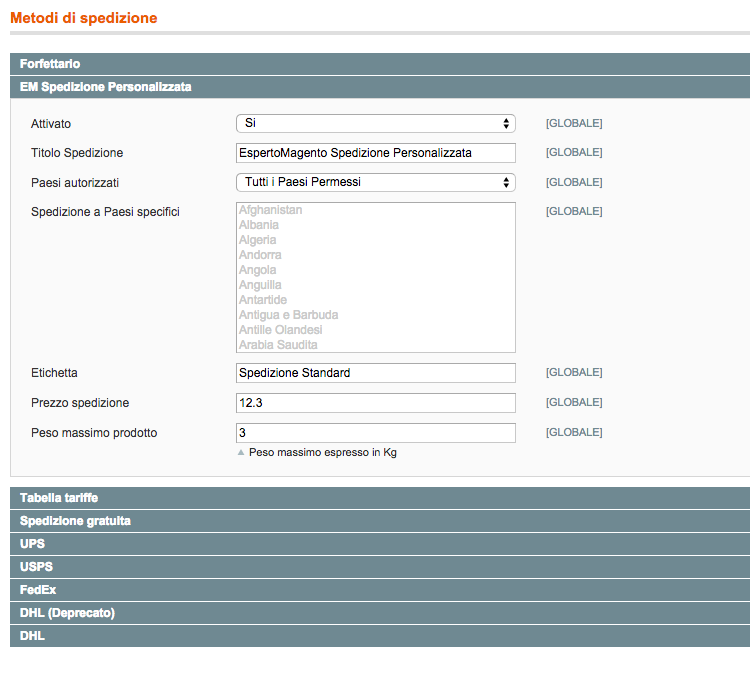Viewport: 750px width, 696px height.
Task: Open the Paesi autorizzati dropdown
Action: (x=375, y=182)
